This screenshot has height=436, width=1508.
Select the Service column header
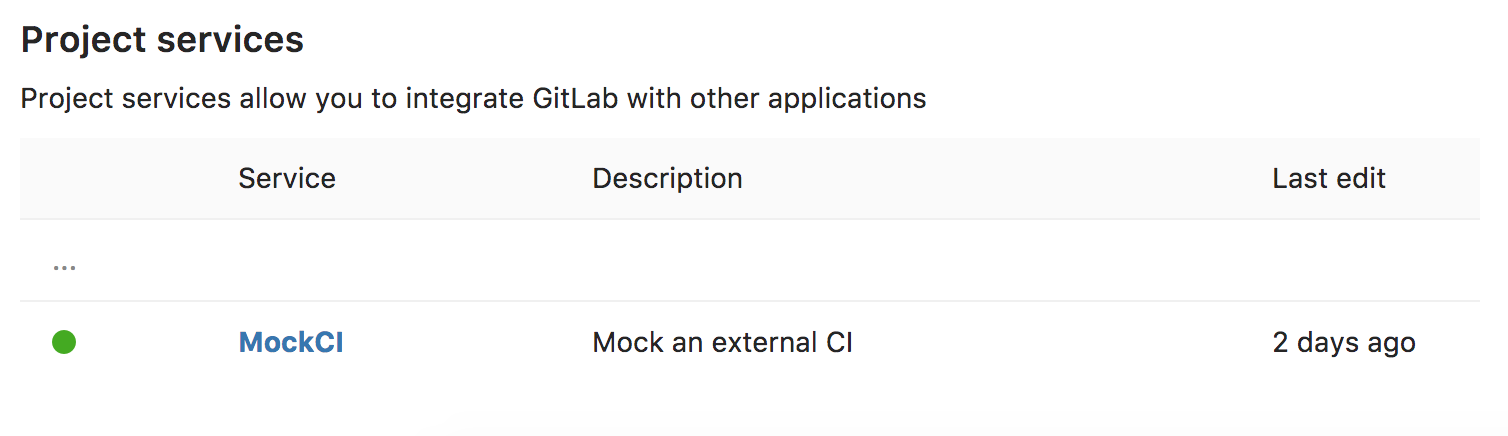click(287, 178)
